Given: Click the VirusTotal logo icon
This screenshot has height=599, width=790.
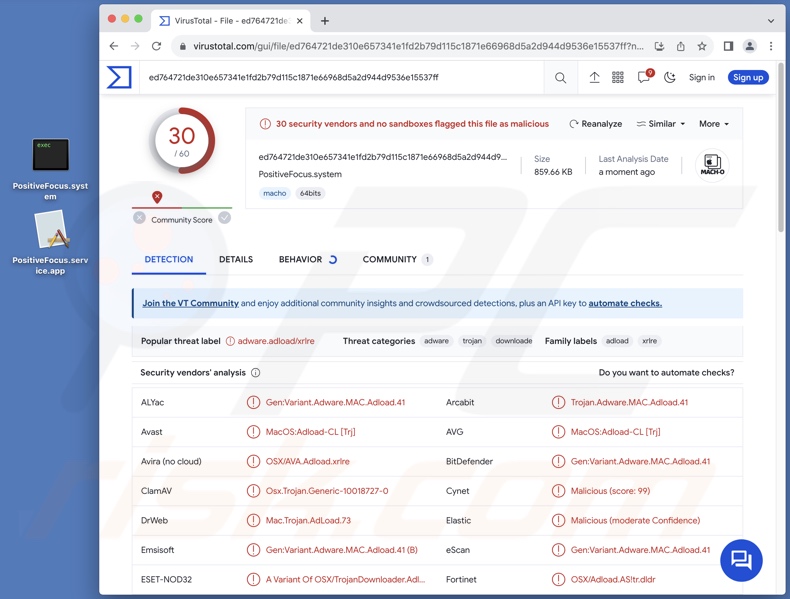Looking at the screenshot, I should pos(119,77).
